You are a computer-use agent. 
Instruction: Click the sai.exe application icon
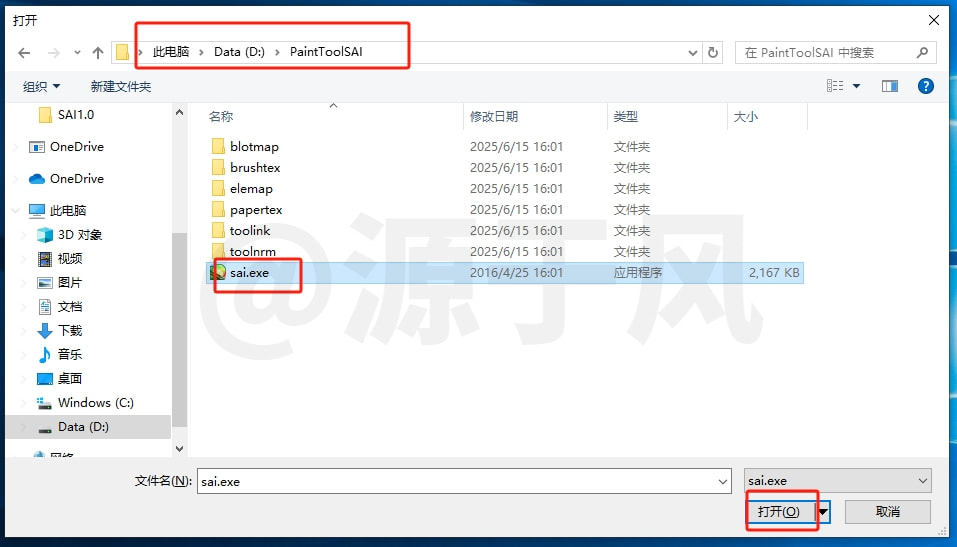tap(218, 272)
